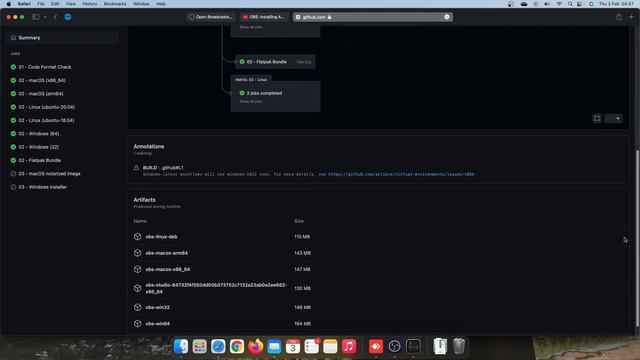Switch to the OBS Installing YouTube tab
The height and width of the screenshot is (360, 640).
click(264, 17)
